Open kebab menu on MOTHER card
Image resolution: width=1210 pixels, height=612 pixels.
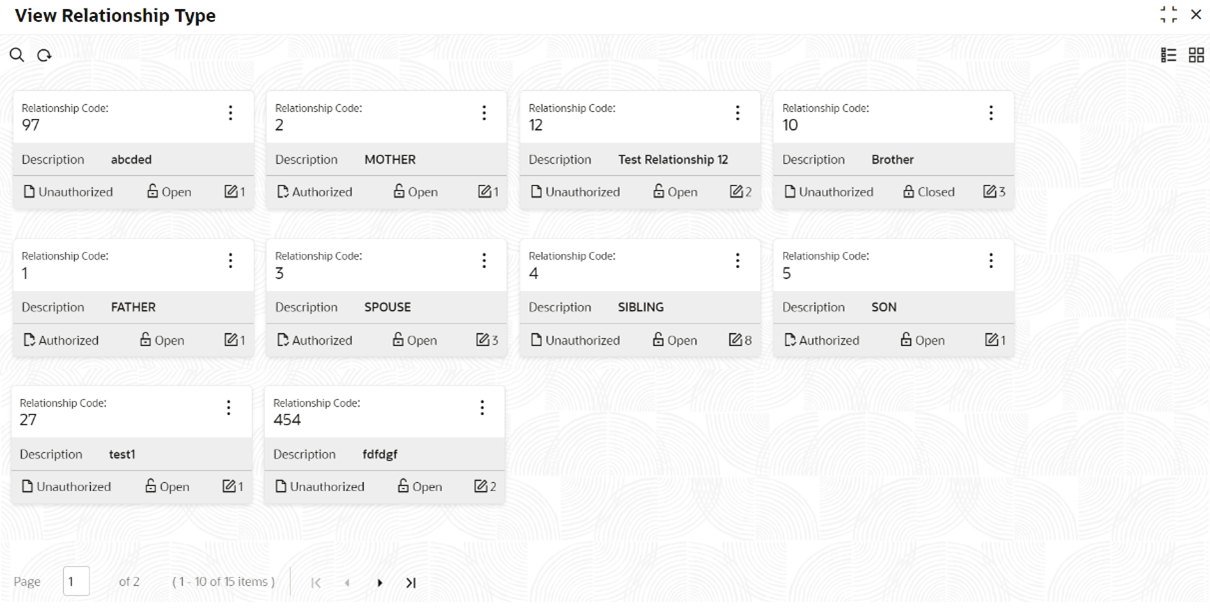coord(484,113)
